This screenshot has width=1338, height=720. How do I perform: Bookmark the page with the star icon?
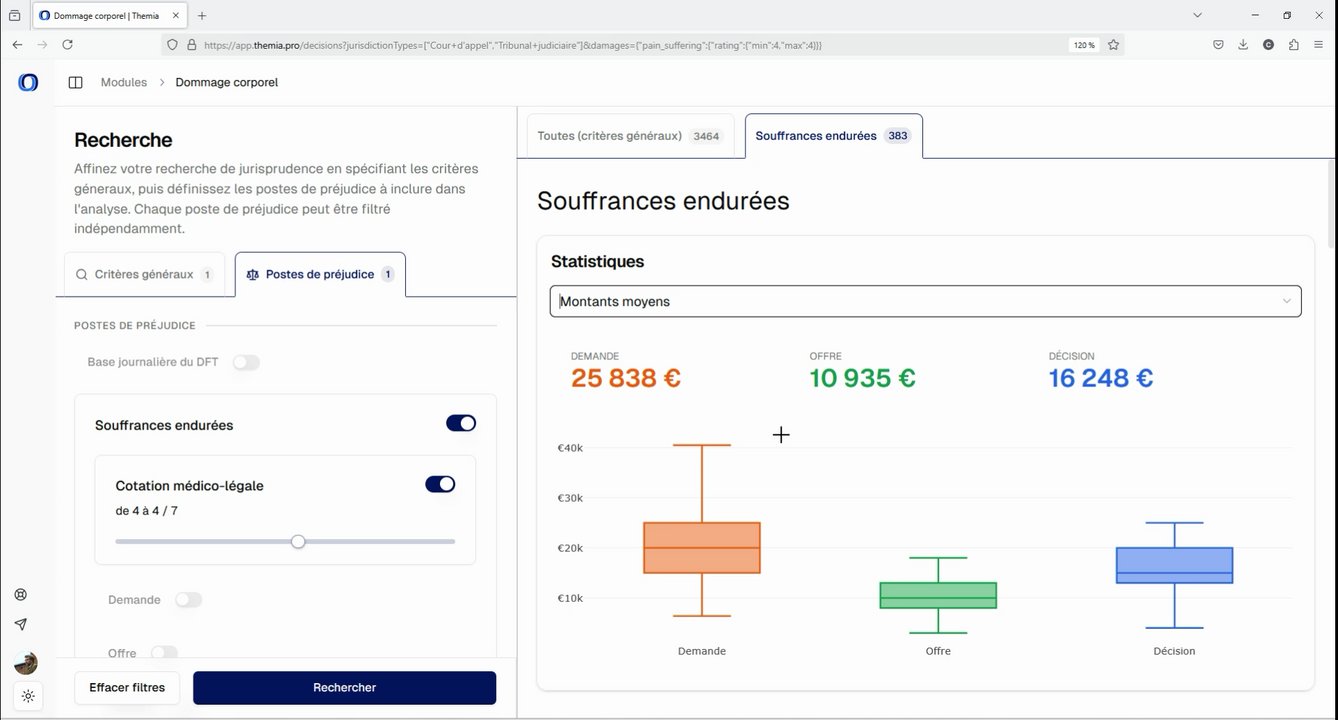pyautogui.click(x=1113, y=45)
